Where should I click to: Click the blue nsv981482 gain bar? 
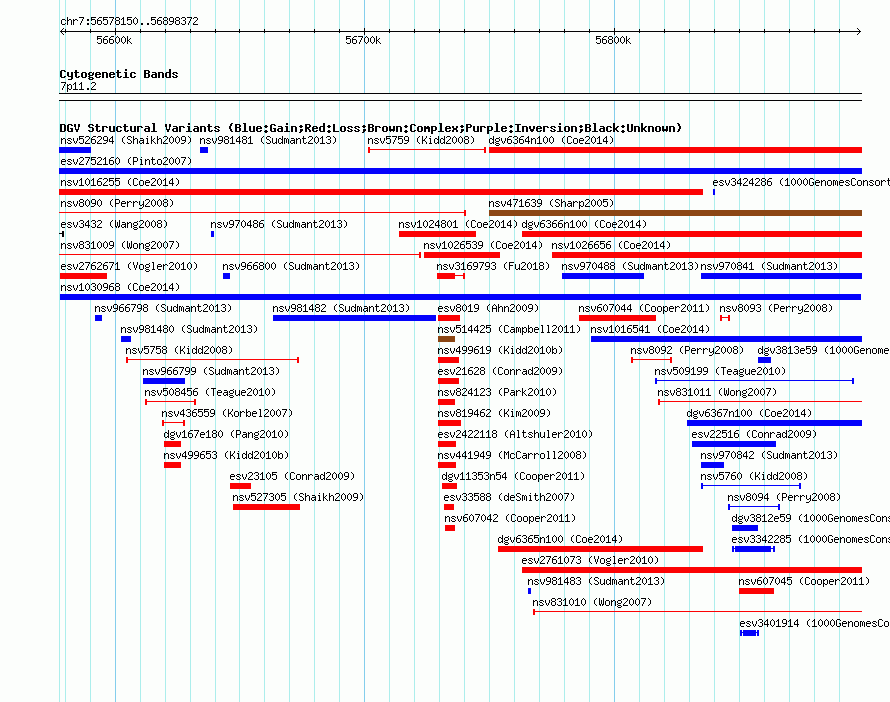[x=354, y=318]
